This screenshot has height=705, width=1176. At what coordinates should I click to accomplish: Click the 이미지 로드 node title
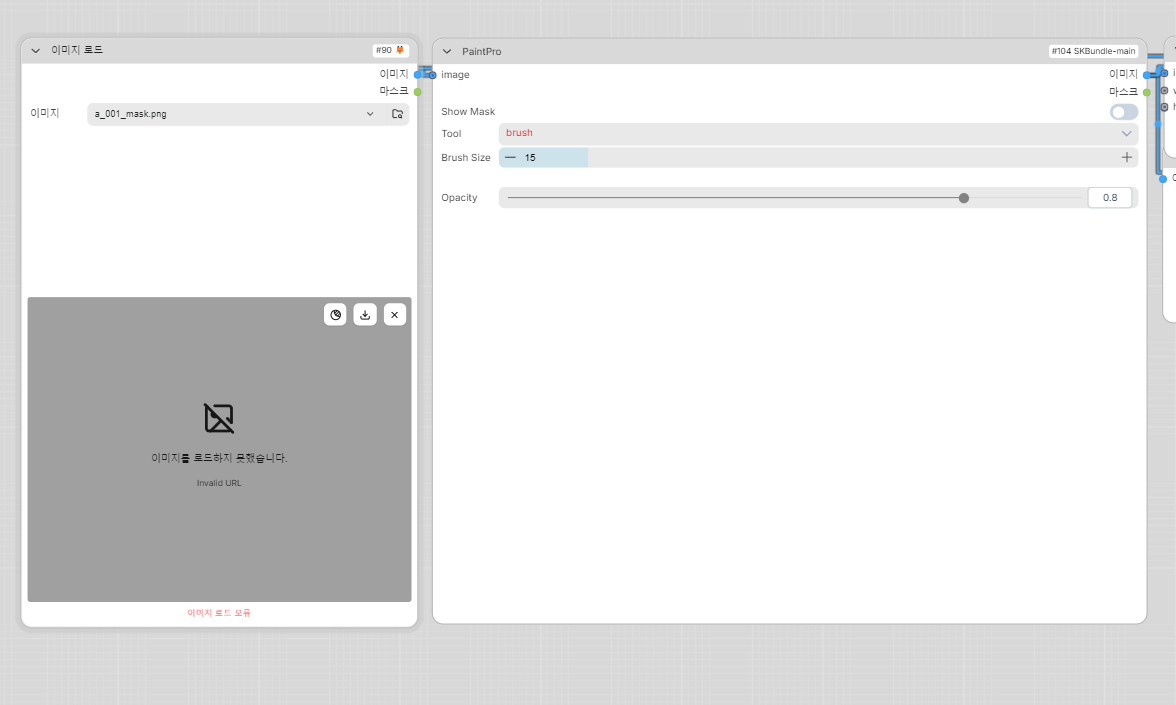77,50
